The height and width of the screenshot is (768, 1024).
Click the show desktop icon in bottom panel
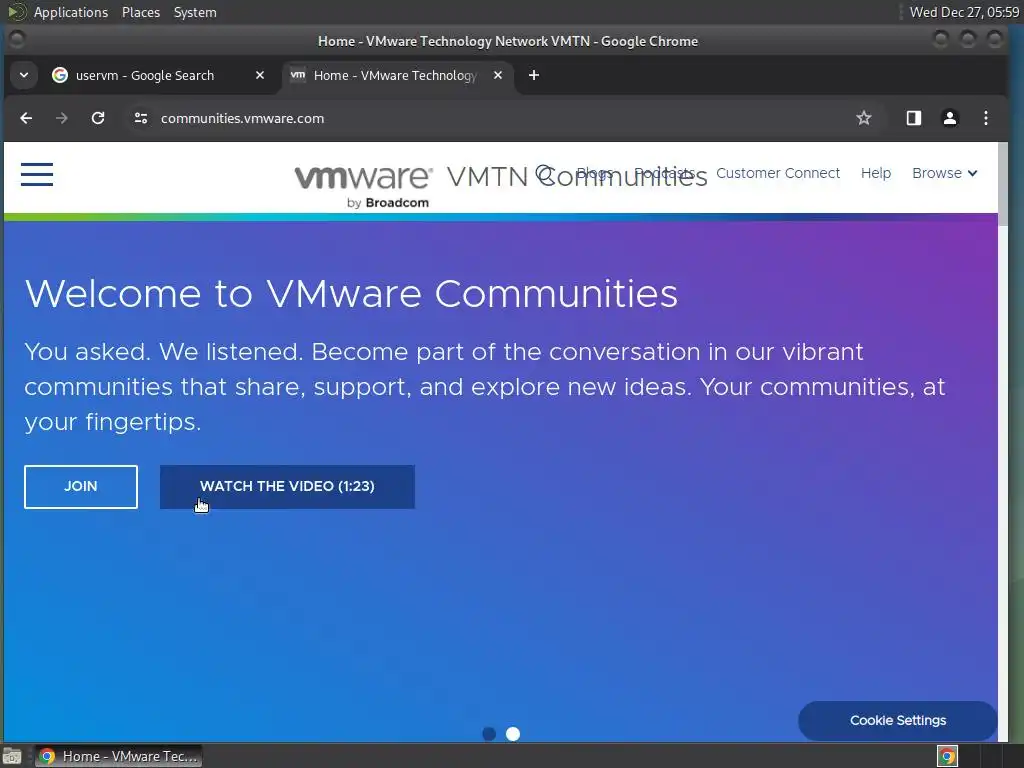pos(12,756)
